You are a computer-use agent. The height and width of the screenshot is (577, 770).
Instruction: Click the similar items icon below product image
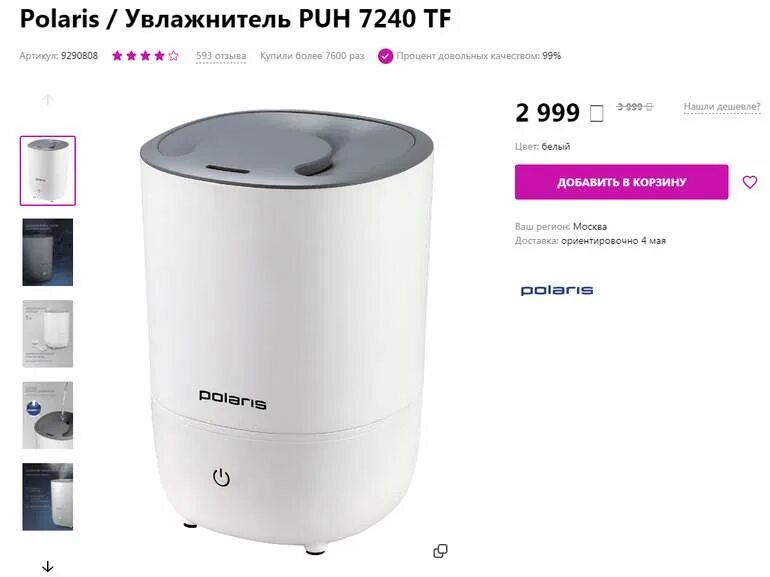440,551
